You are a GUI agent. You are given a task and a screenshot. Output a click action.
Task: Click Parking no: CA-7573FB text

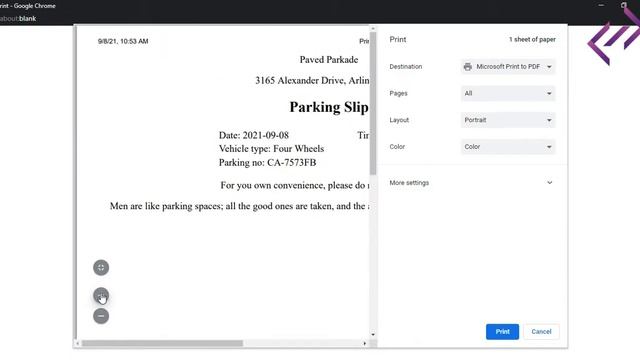coord(267,162)
